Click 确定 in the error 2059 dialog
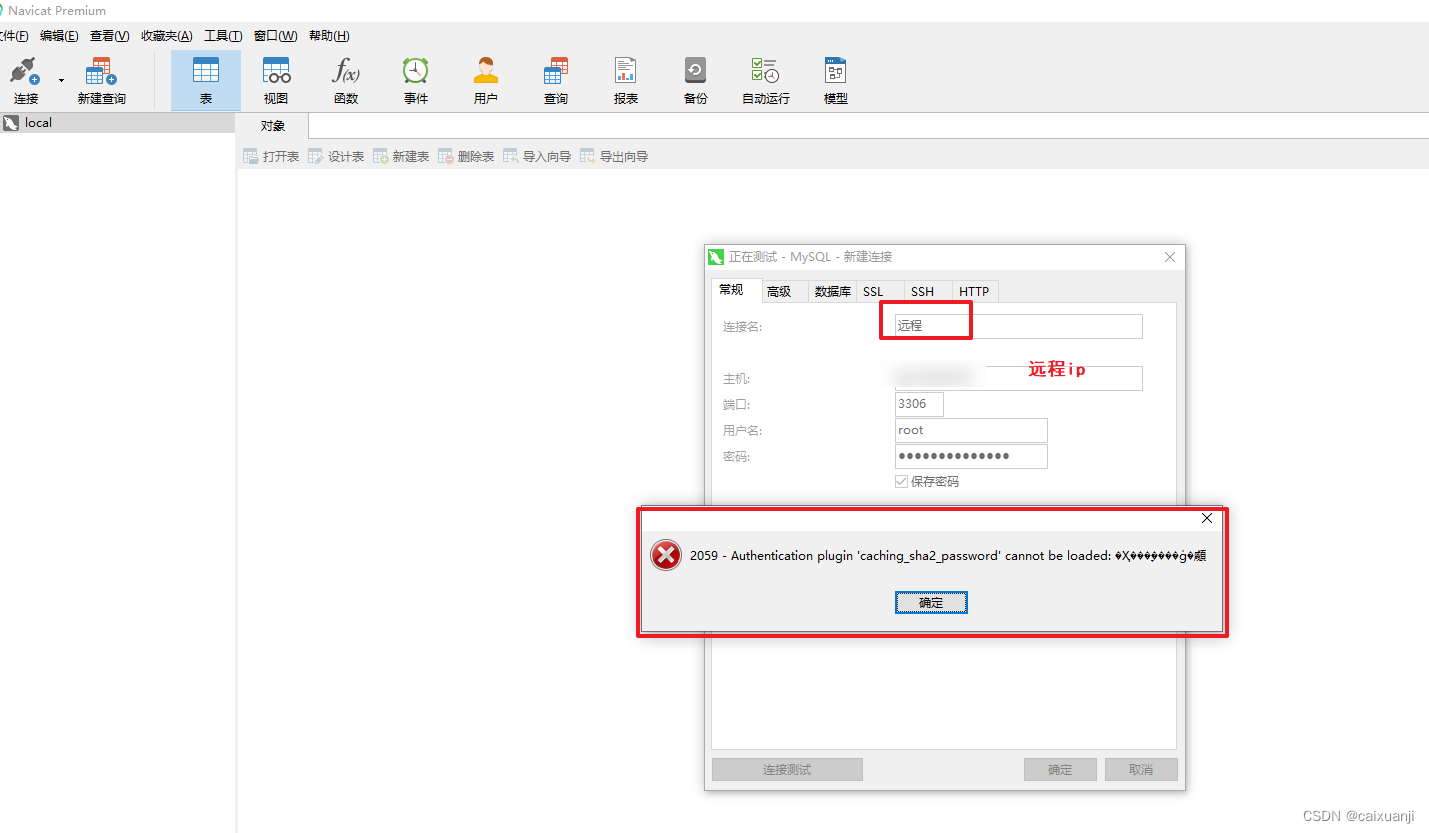This screenshot has width=1429, height=833. click(x=931, y=603)
